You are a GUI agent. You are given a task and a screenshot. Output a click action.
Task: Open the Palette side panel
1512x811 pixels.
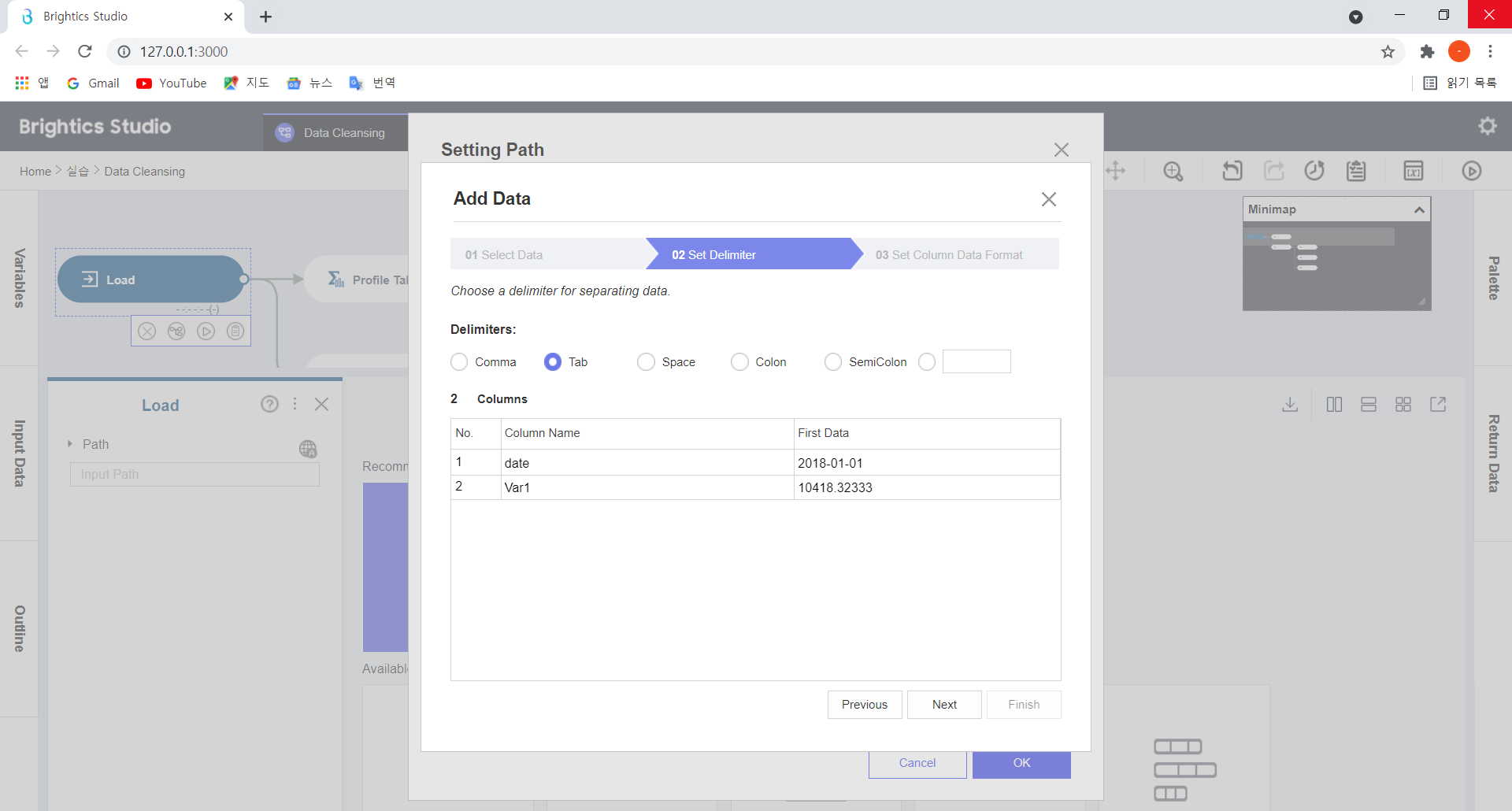[x=1493, y=278]
